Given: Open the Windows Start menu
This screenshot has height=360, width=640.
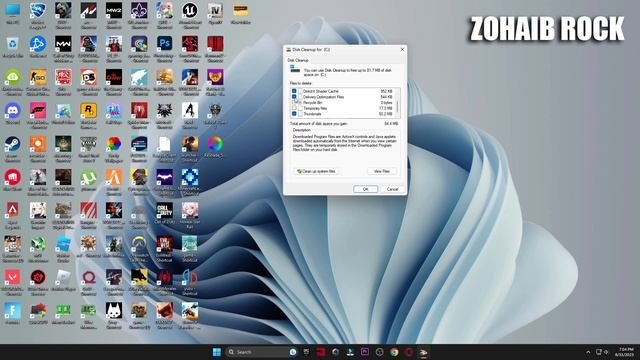Looking at the screenshot, I should 217,352.
